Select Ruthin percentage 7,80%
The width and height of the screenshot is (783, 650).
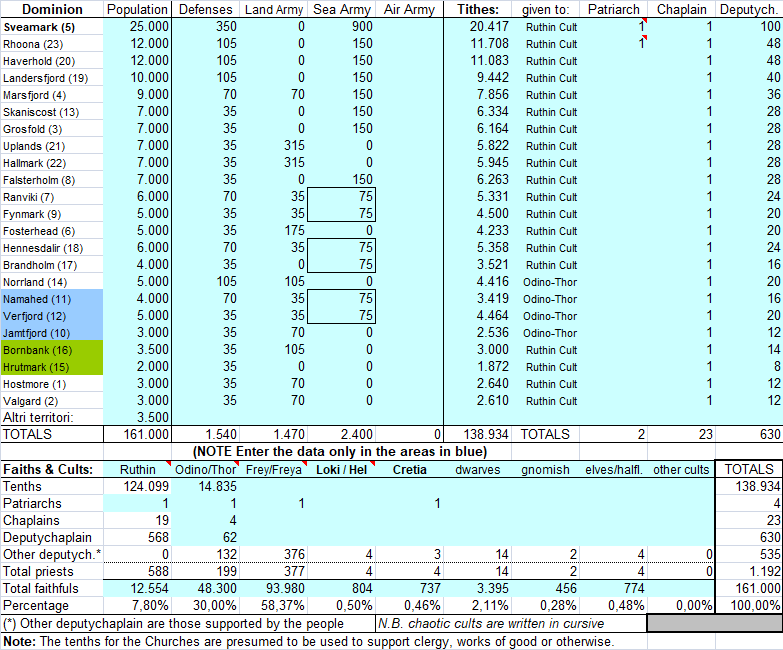click(137, 605)
